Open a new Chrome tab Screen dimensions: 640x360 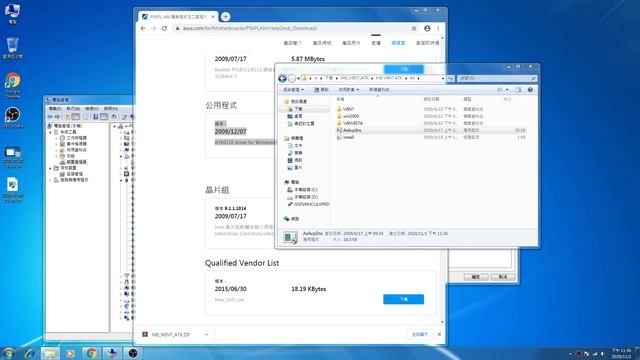(x=225, y=17)
